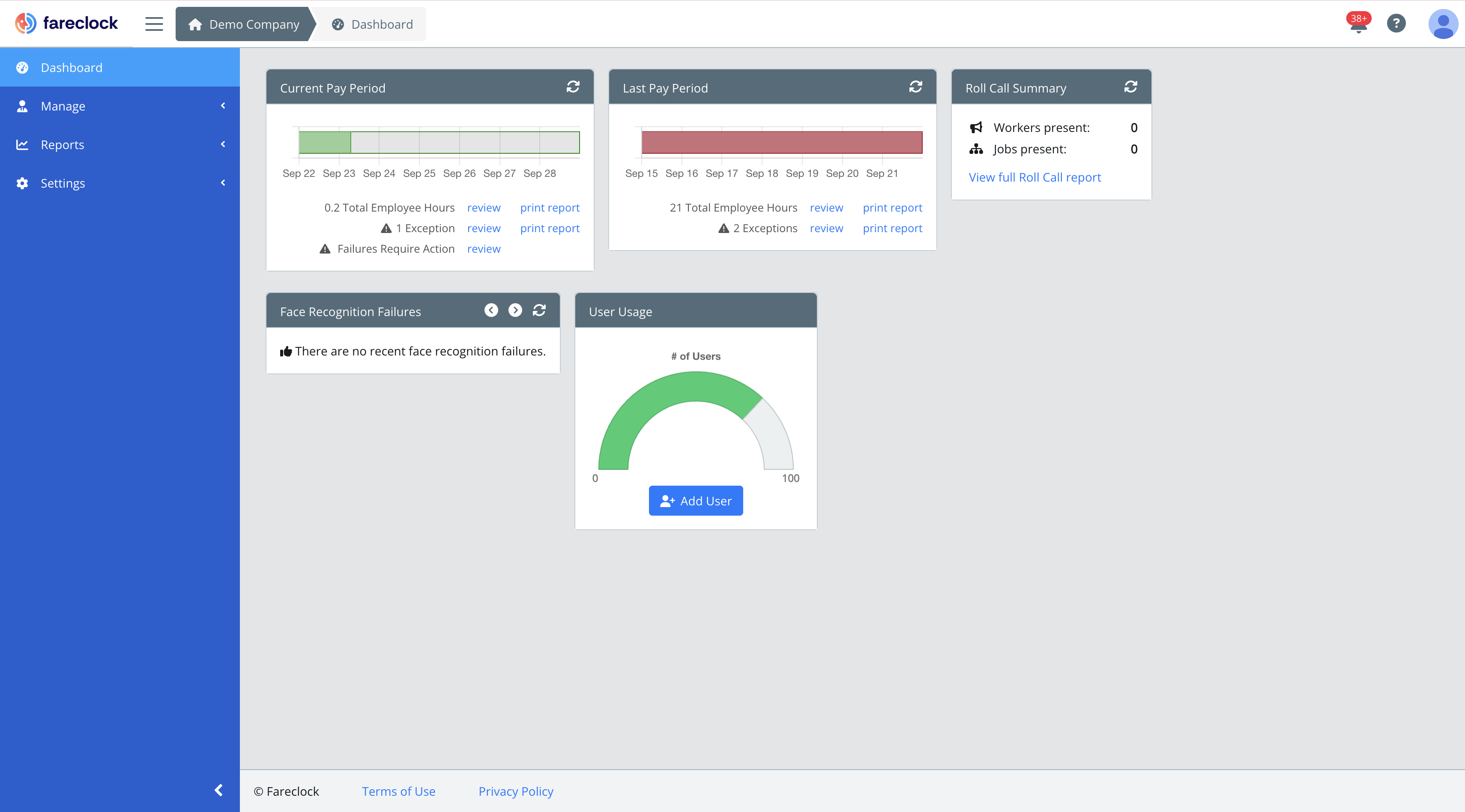Refresh the Current Pay Period panel
The image size is (1465, 812).
click(573, 87)
